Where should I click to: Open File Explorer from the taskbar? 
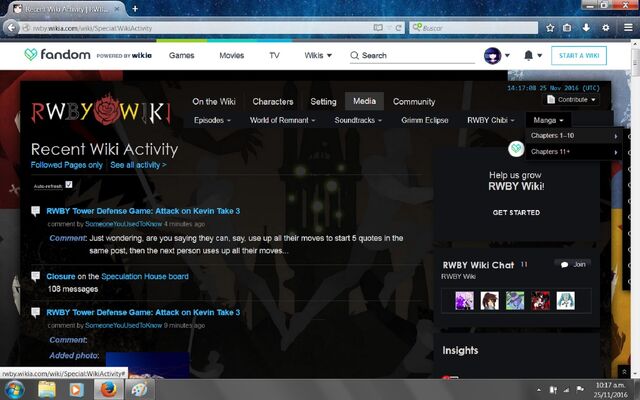point(47,390)
